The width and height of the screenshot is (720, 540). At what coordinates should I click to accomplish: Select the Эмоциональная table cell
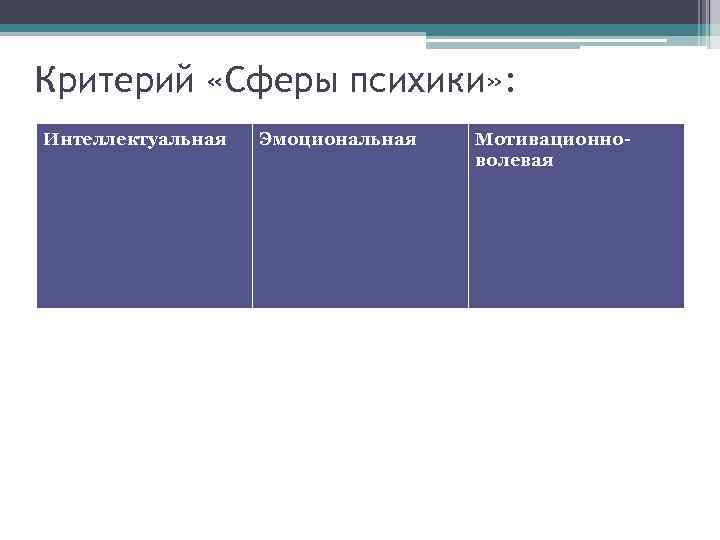(360, 216)
